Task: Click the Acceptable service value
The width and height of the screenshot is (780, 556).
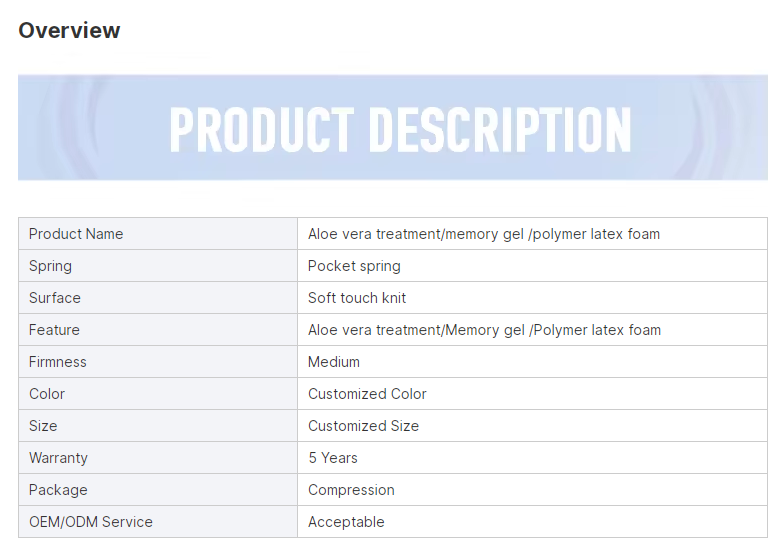Action: (346, 522)
